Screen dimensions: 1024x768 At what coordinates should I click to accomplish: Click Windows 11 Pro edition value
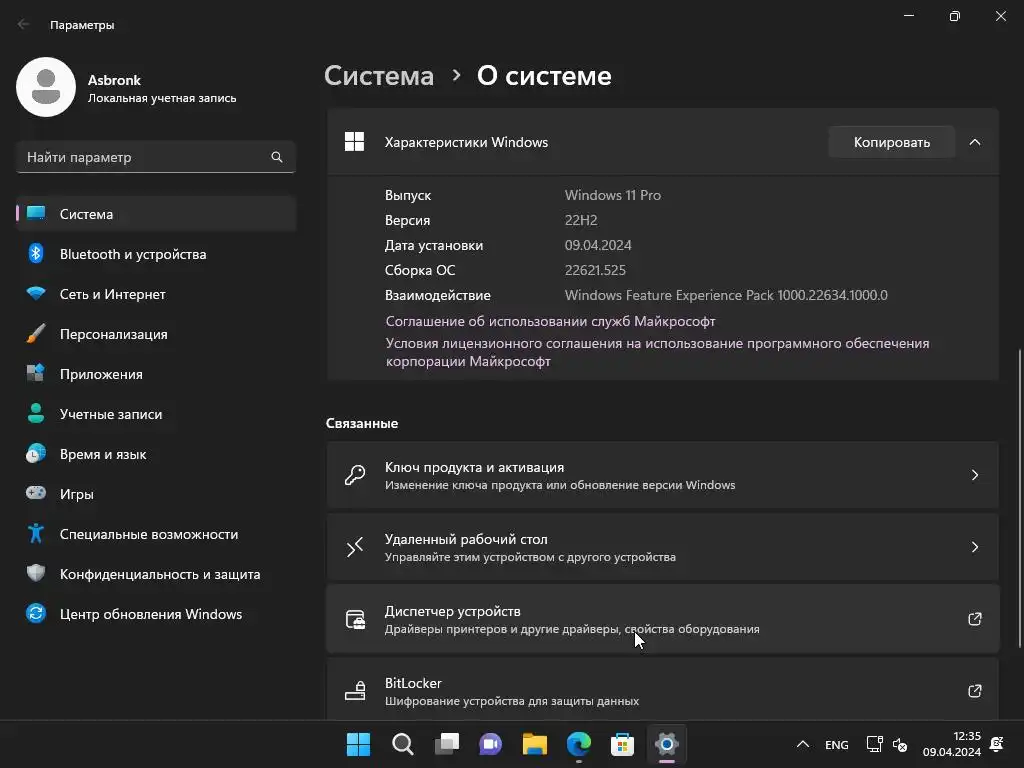pyautogui.click(x=613, y=195)
